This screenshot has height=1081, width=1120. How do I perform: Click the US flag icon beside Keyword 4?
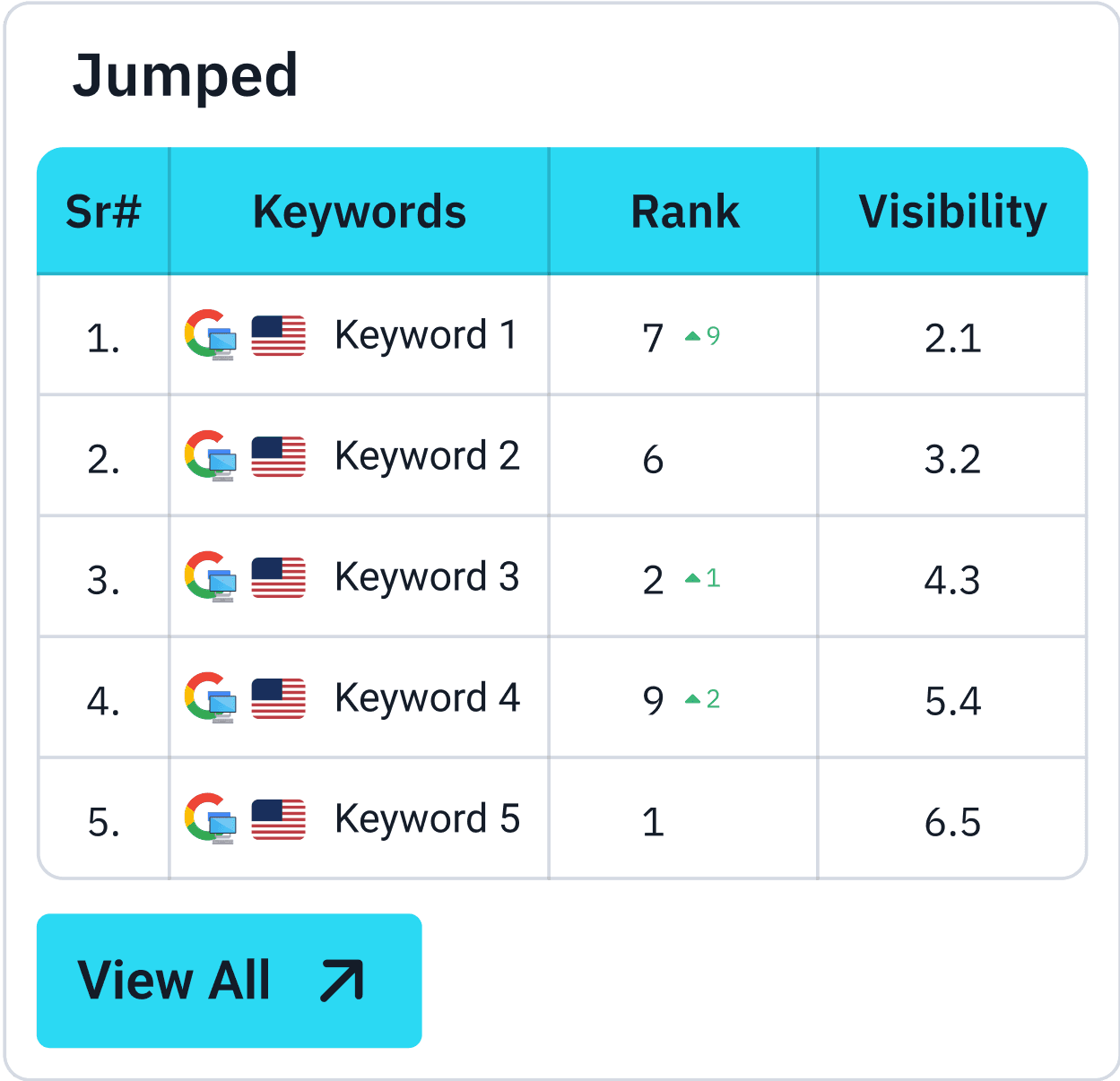(279, 699)
